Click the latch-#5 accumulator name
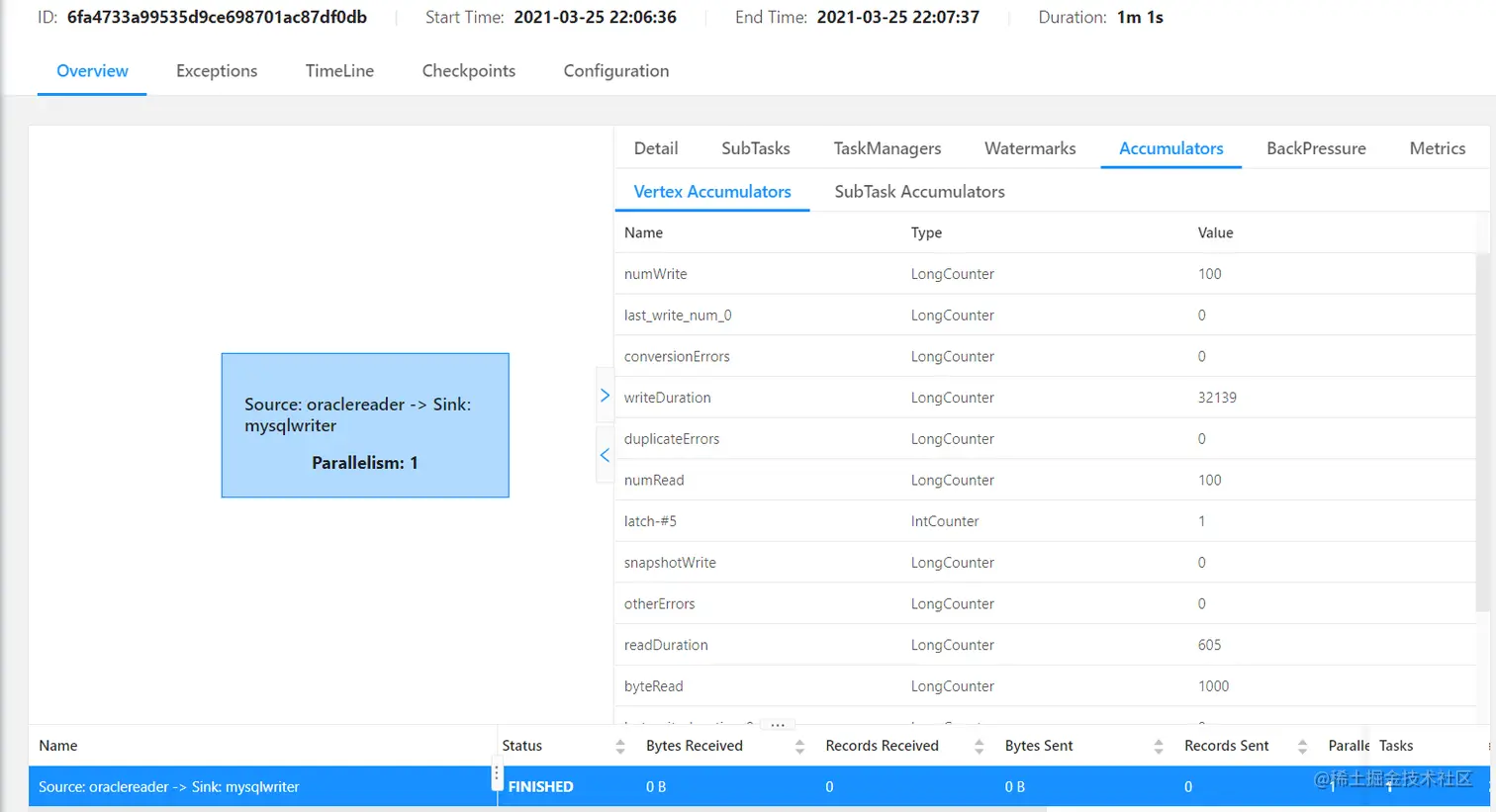Viewport: 1496px width, 812px height. click(x=650, y=521)
